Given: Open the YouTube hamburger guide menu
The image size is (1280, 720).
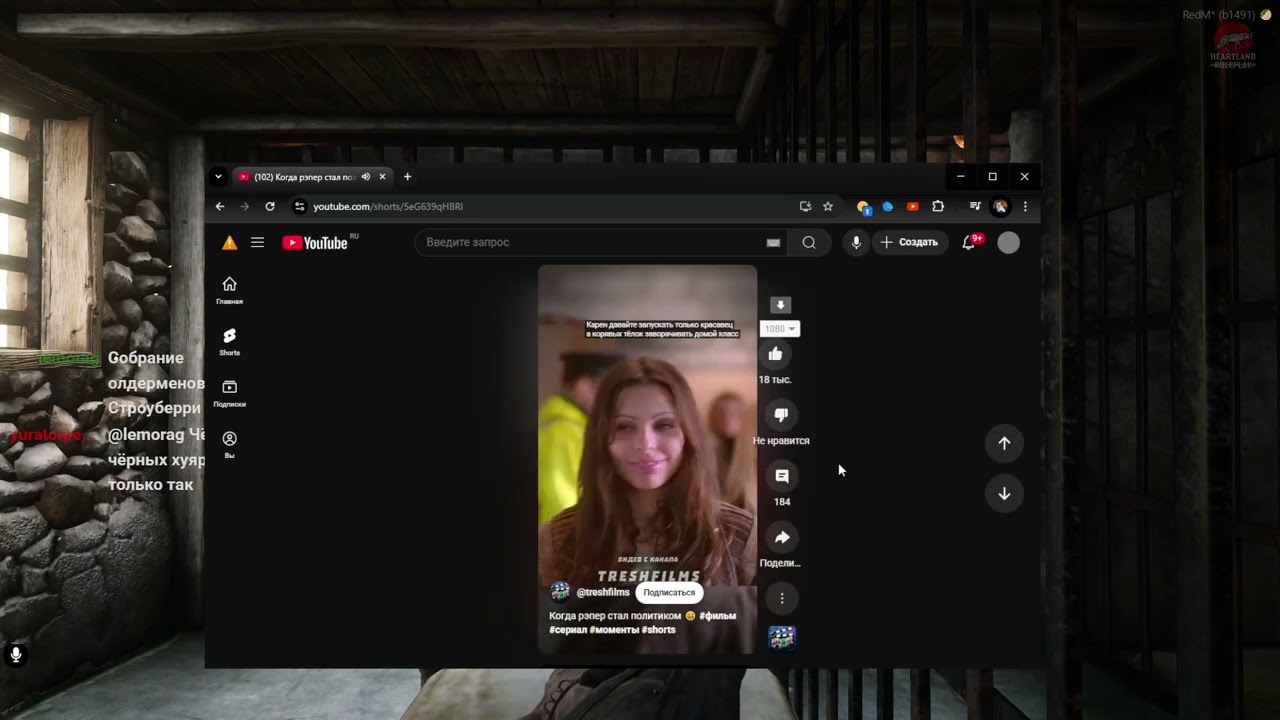Looking at the screenshot, I should point(257,242).
